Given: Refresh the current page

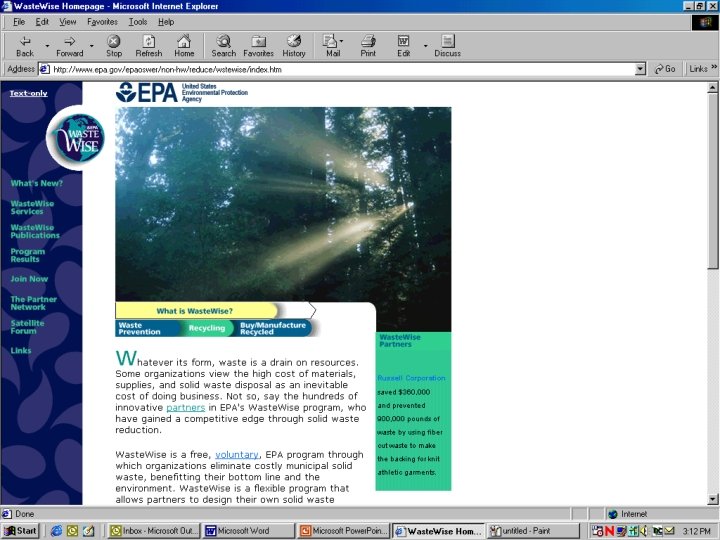Looking at the screenshot, I should click(x=149, y=46).
